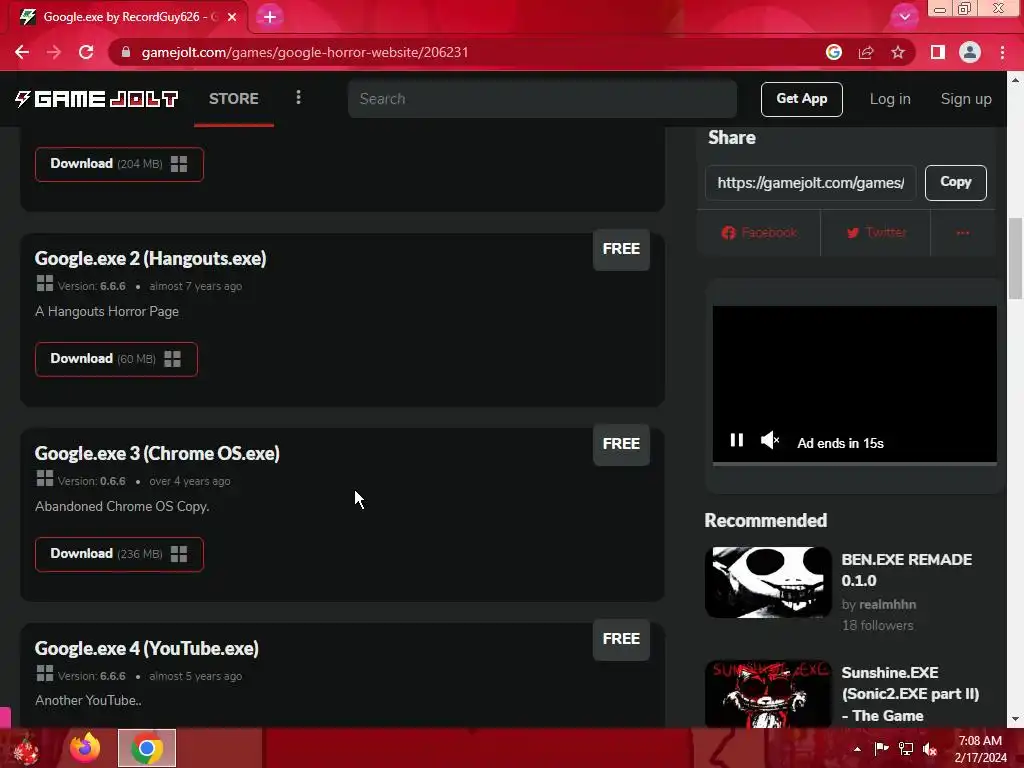Show hidden system tray icons
This screenshot has width=1024, height=768.
coord(857,749)
